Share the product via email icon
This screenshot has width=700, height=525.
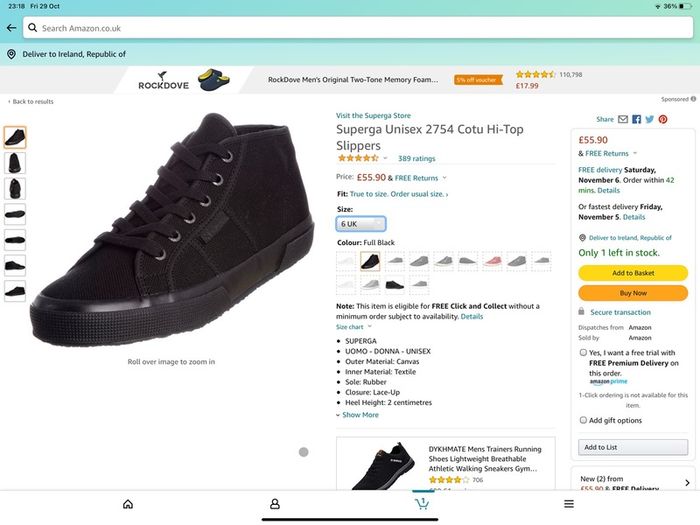(623, 119)
